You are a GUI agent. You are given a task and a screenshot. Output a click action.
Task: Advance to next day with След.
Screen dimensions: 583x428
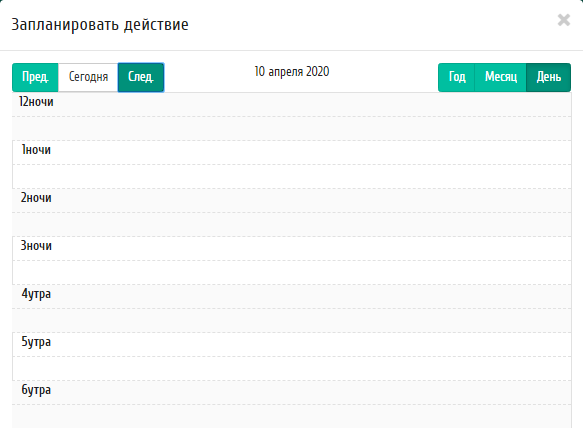(x=141, y=77)
